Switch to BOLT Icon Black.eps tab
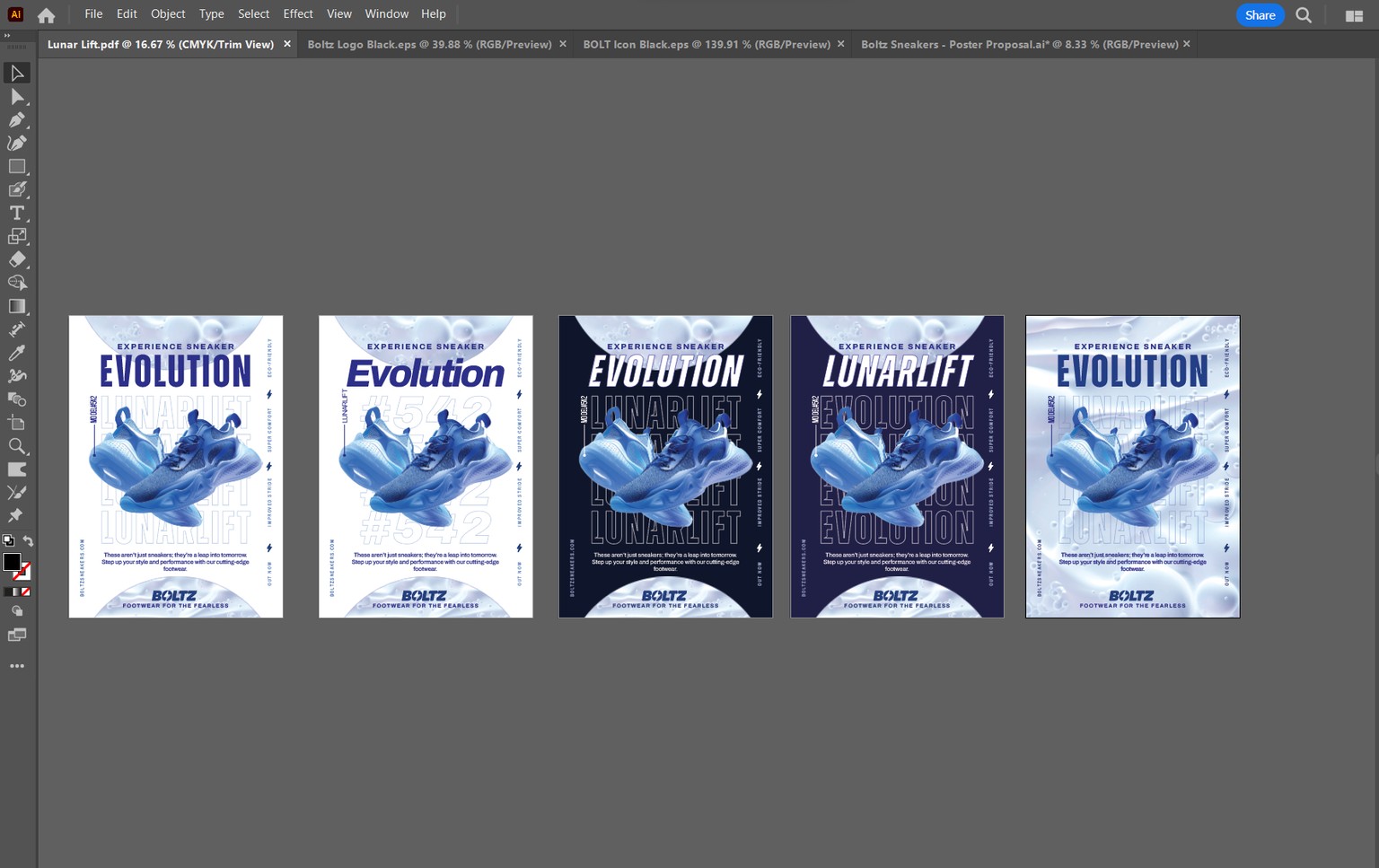This screenshot has width=1379, height=868. pyautogui.click(x=707, y=44)
